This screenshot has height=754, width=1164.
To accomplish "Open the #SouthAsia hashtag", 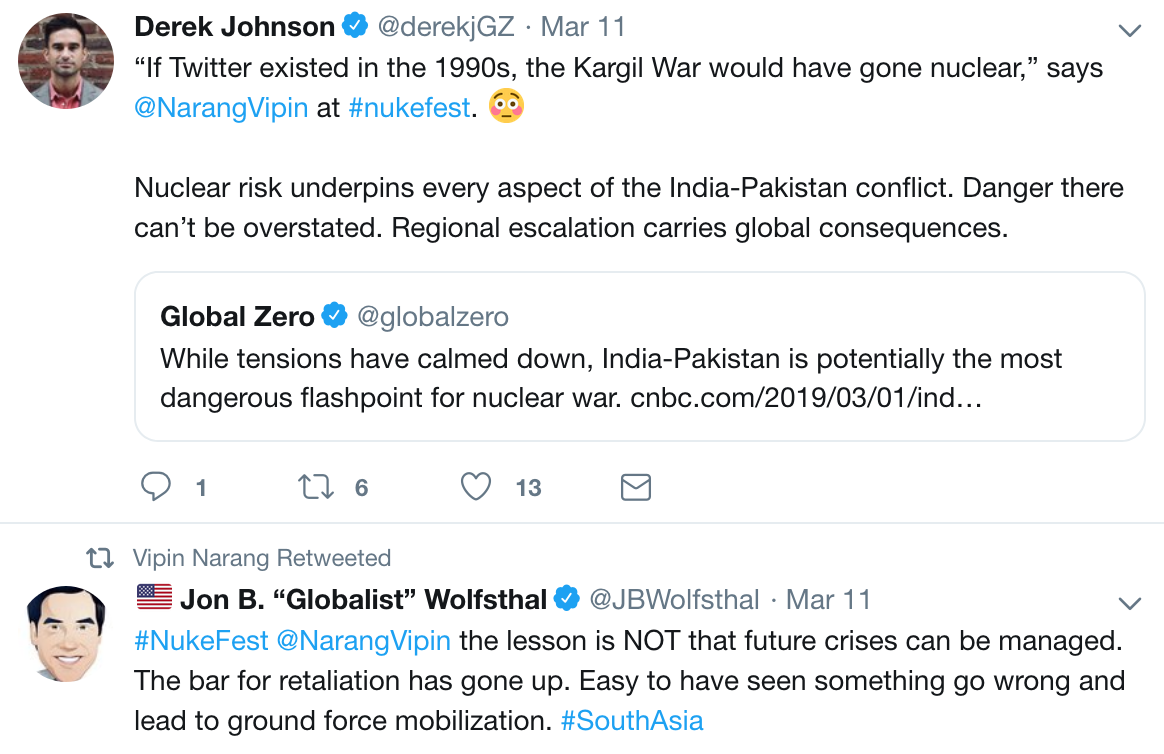I will click(632, 721).
